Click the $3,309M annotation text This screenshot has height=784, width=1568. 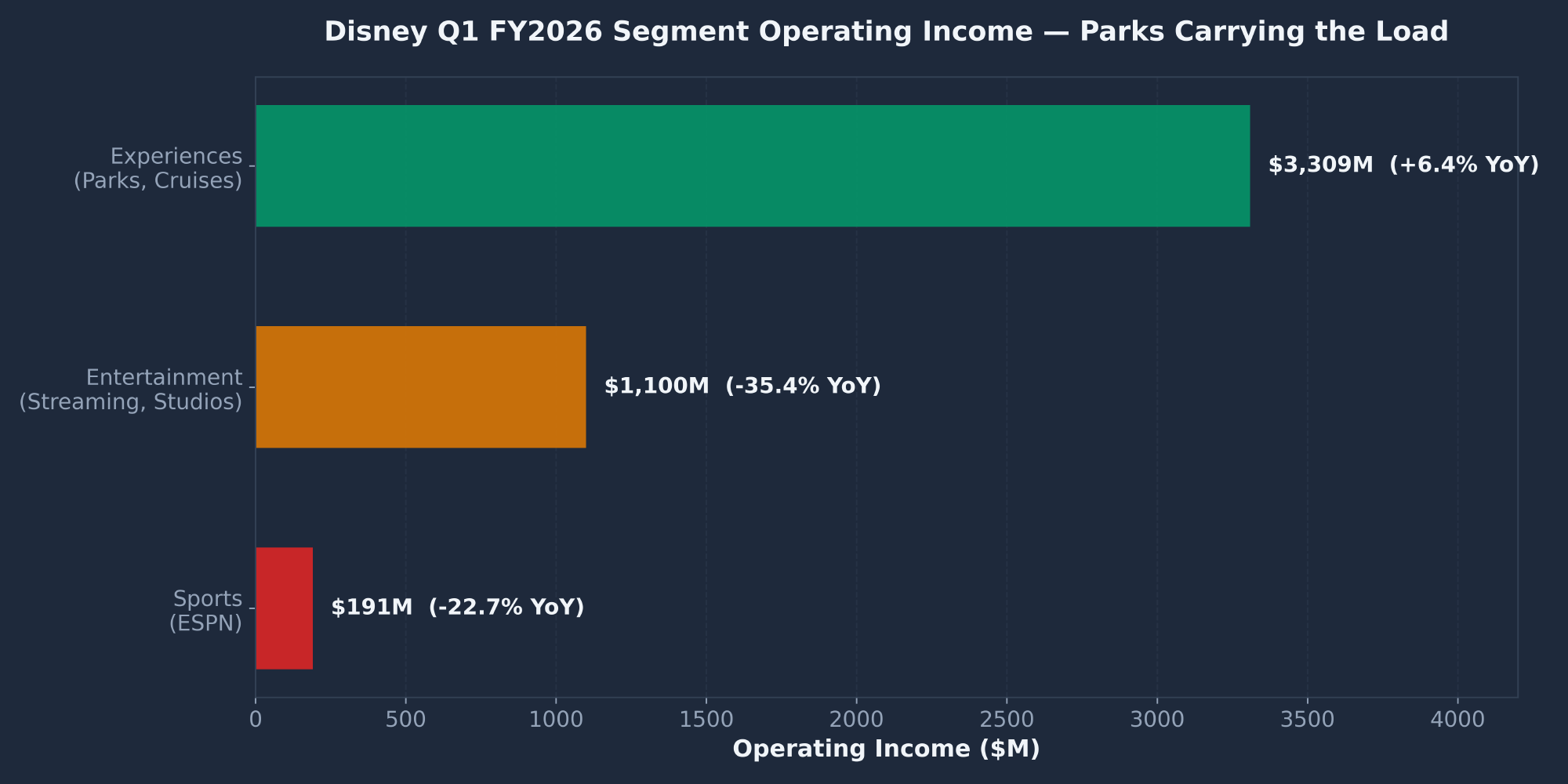(x=1320, y=165)
